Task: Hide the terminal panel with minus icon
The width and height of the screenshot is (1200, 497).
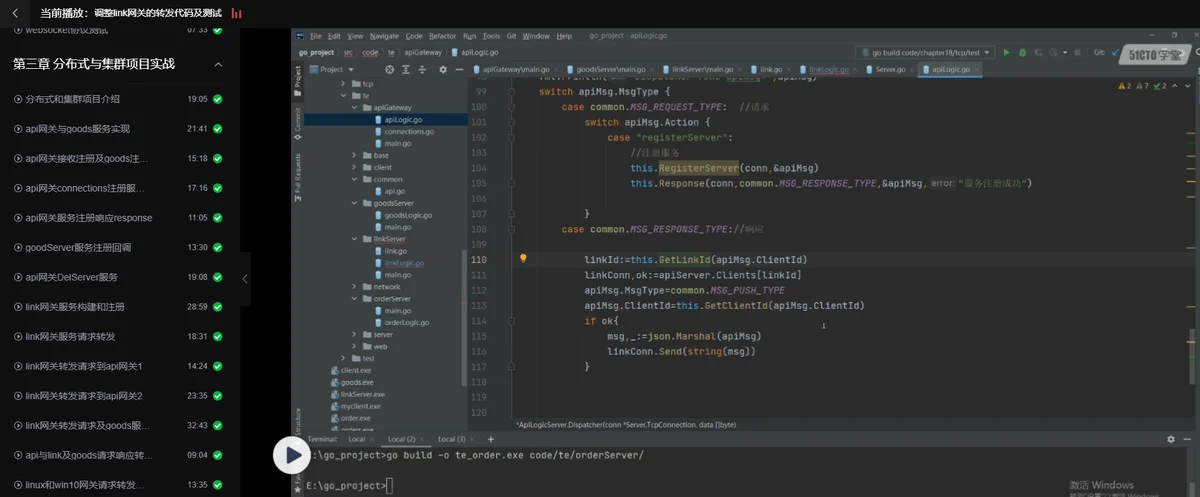Action: (1187, 439)
